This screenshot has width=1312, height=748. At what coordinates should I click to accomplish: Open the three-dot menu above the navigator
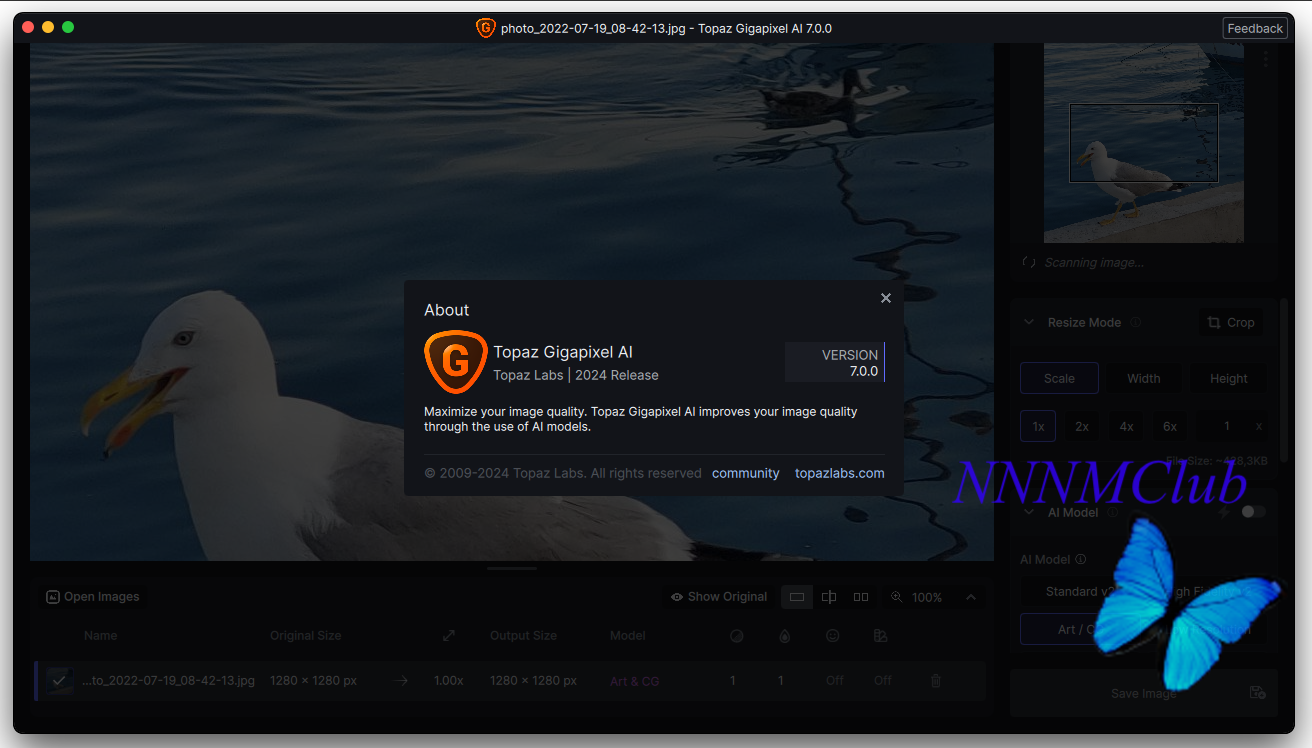[1266, 59]
